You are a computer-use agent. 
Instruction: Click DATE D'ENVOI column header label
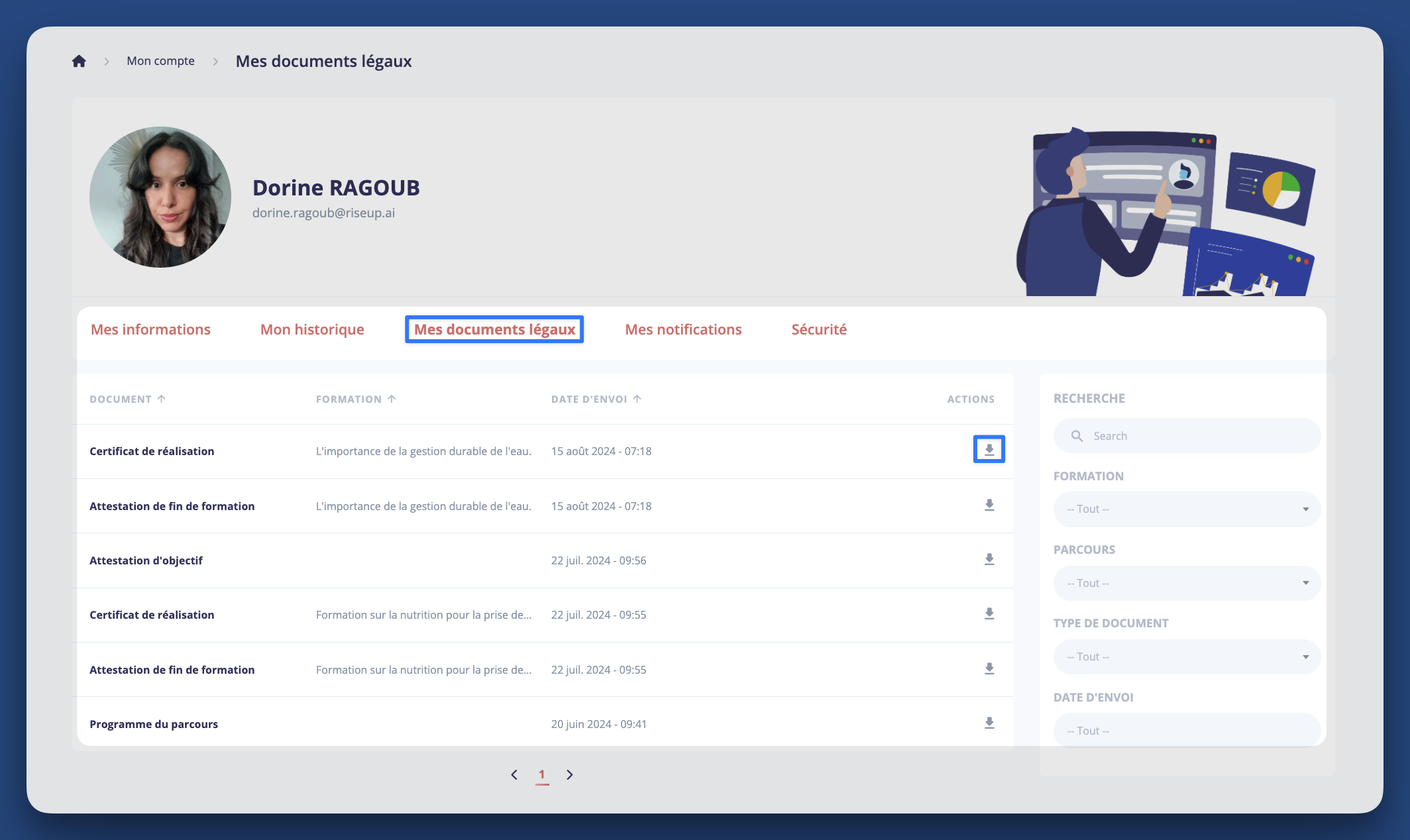589,399
